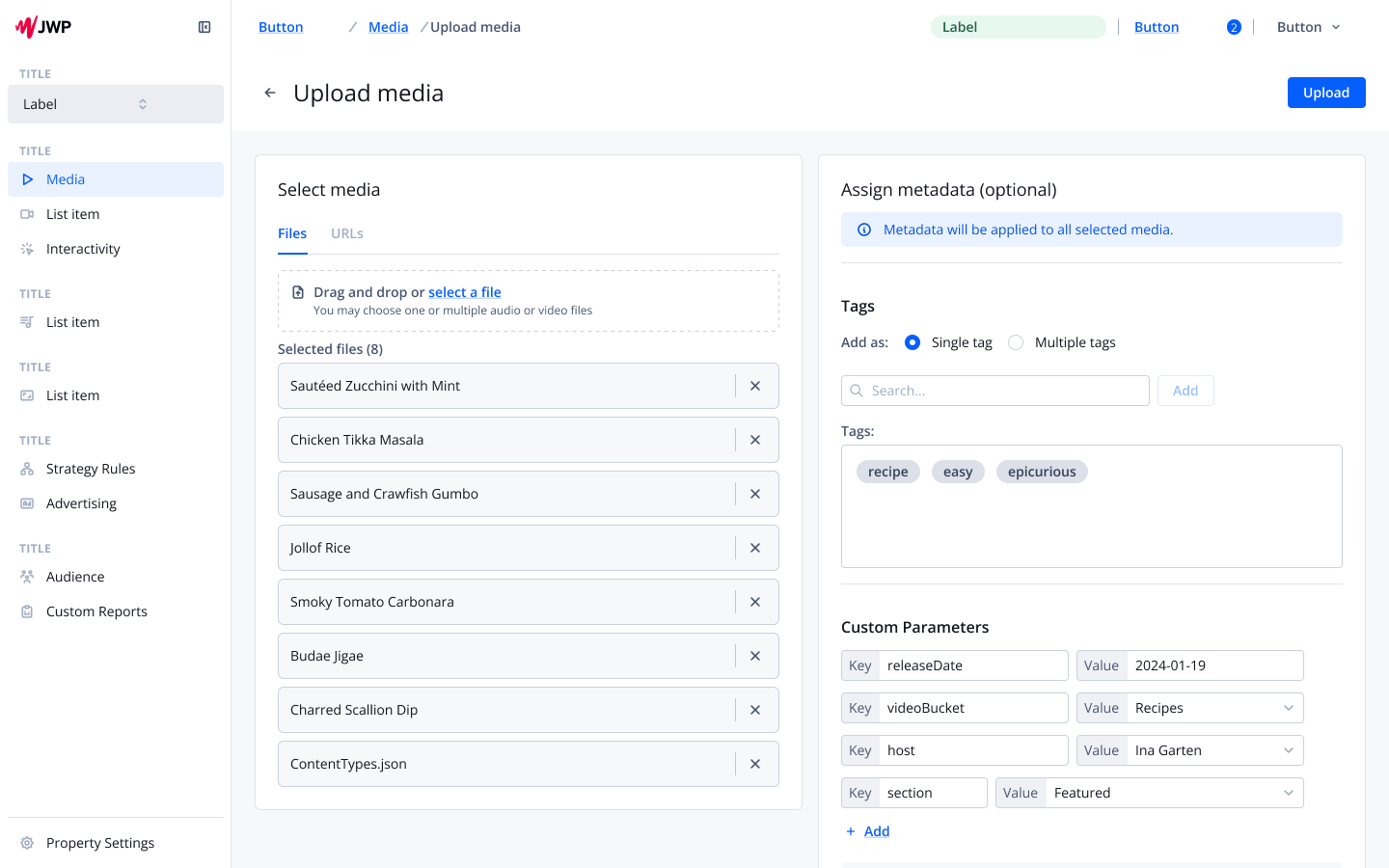The image size is (1389, 868).
Task: Click the notification badge showing 2
Action: 1234,27
